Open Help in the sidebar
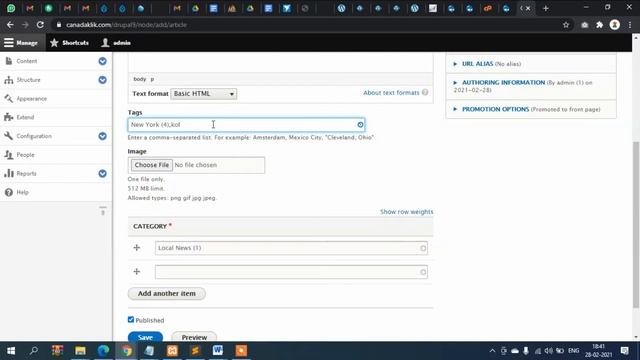The image size is (640, 360). tap(22, 192)
